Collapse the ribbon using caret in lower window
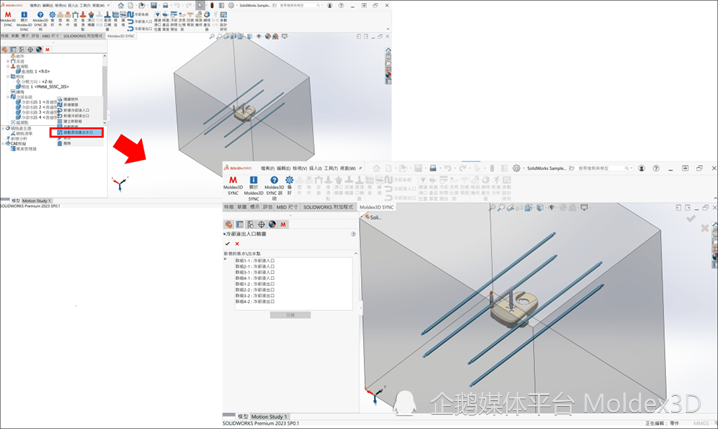The height and width of the screenshot is (429, 718). click(713, 200)
